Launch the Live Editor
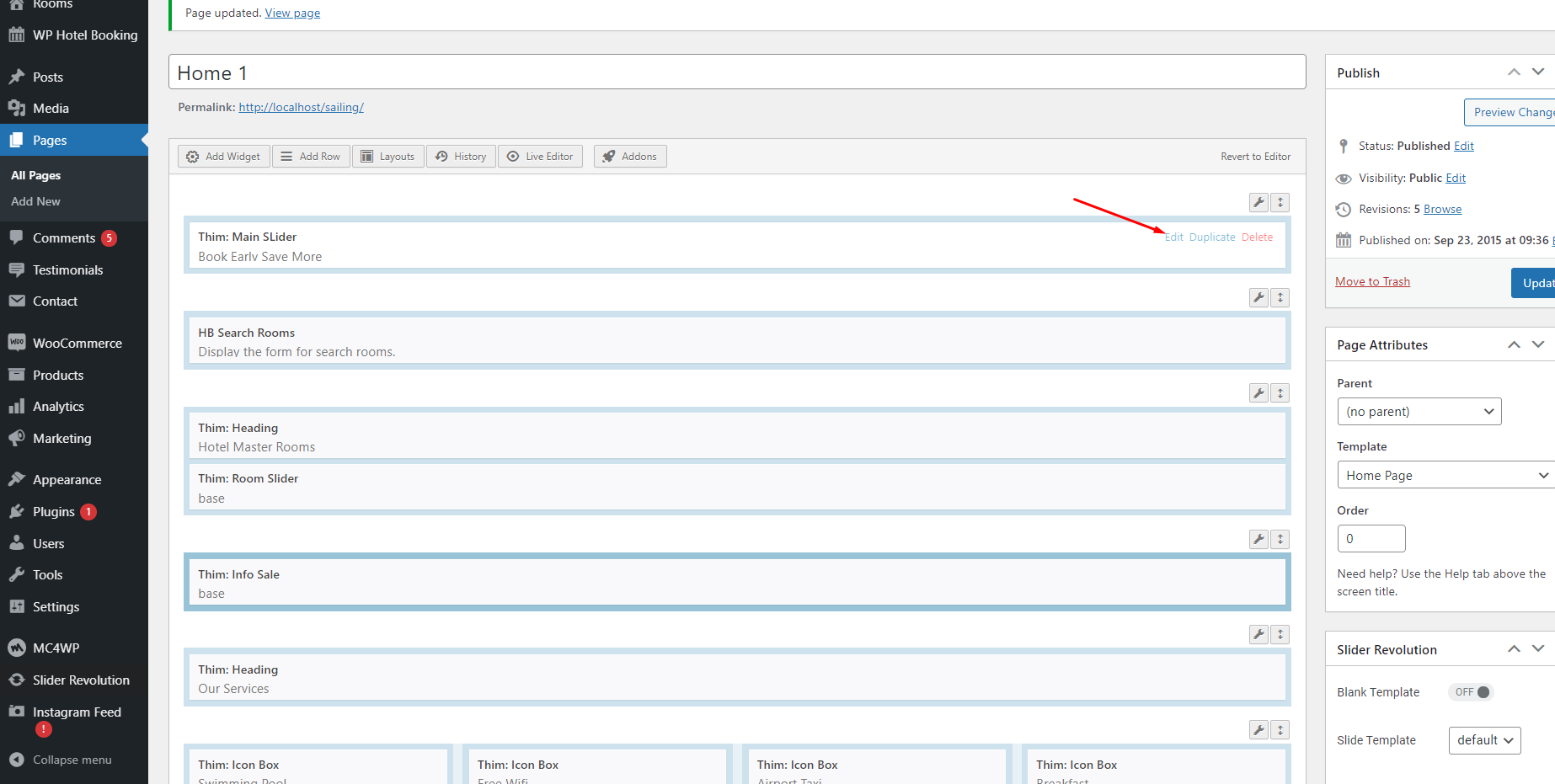Viewport: 1555px width, 784px height. click(540, 156)
